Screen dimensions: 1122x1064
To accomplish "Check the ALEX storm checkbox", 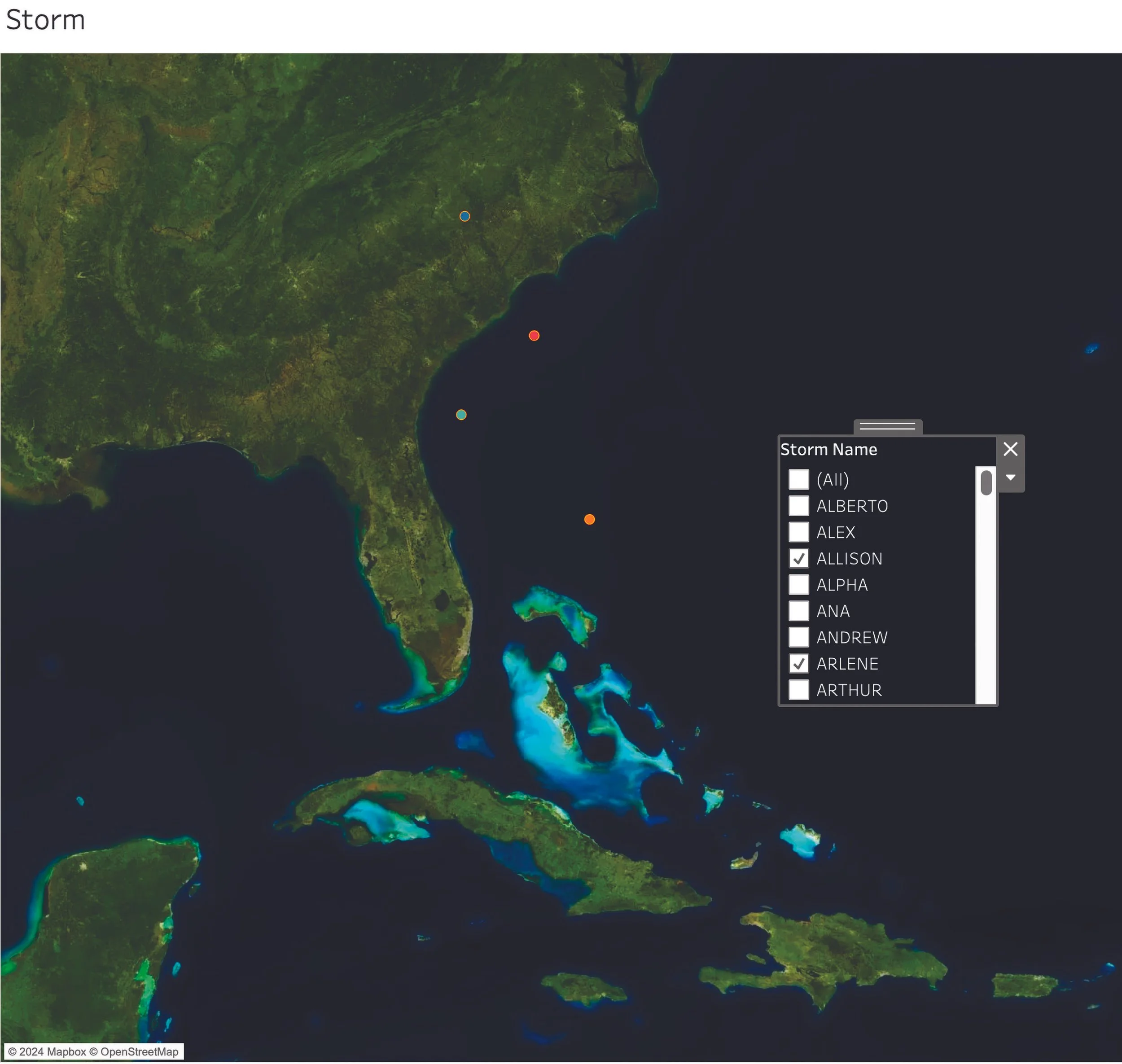I will coord(799,532).
